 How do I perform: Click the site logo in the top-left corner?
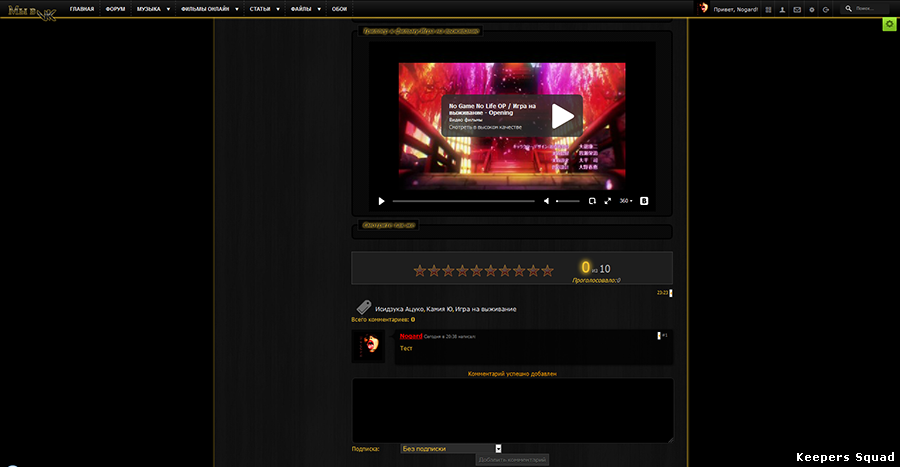click(32, 12)
